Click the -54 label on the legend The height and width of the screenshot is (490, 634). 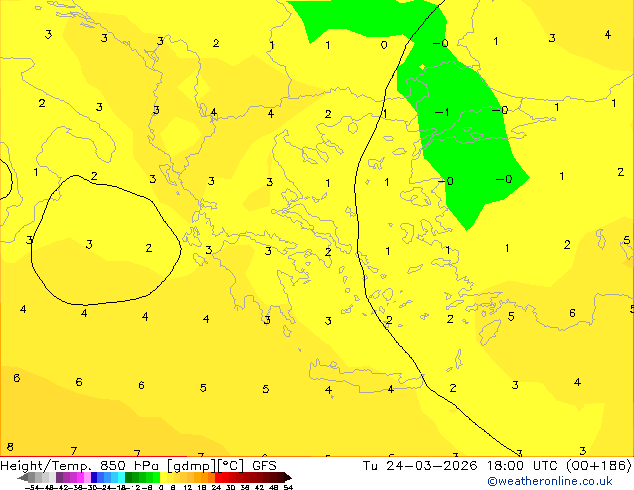coord(32,487)
